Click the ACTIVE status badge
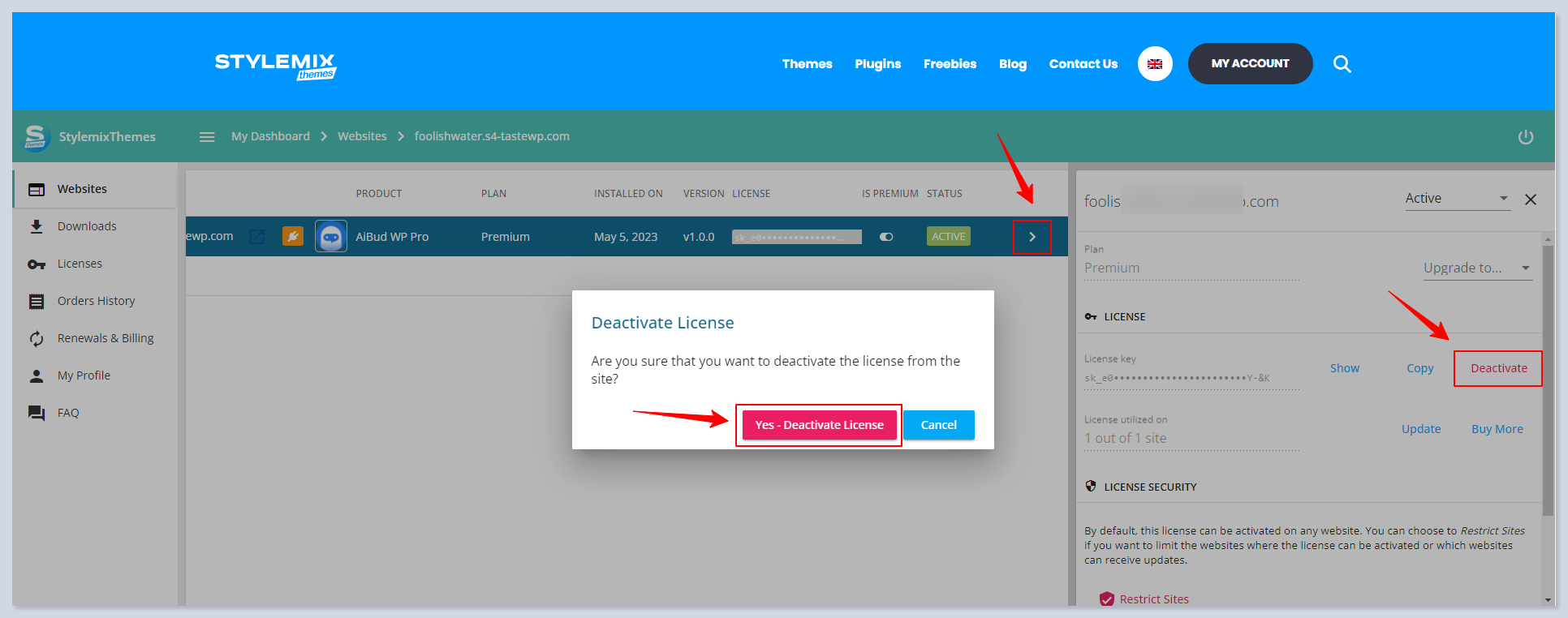1568x618 pixels. pos(948,236)
